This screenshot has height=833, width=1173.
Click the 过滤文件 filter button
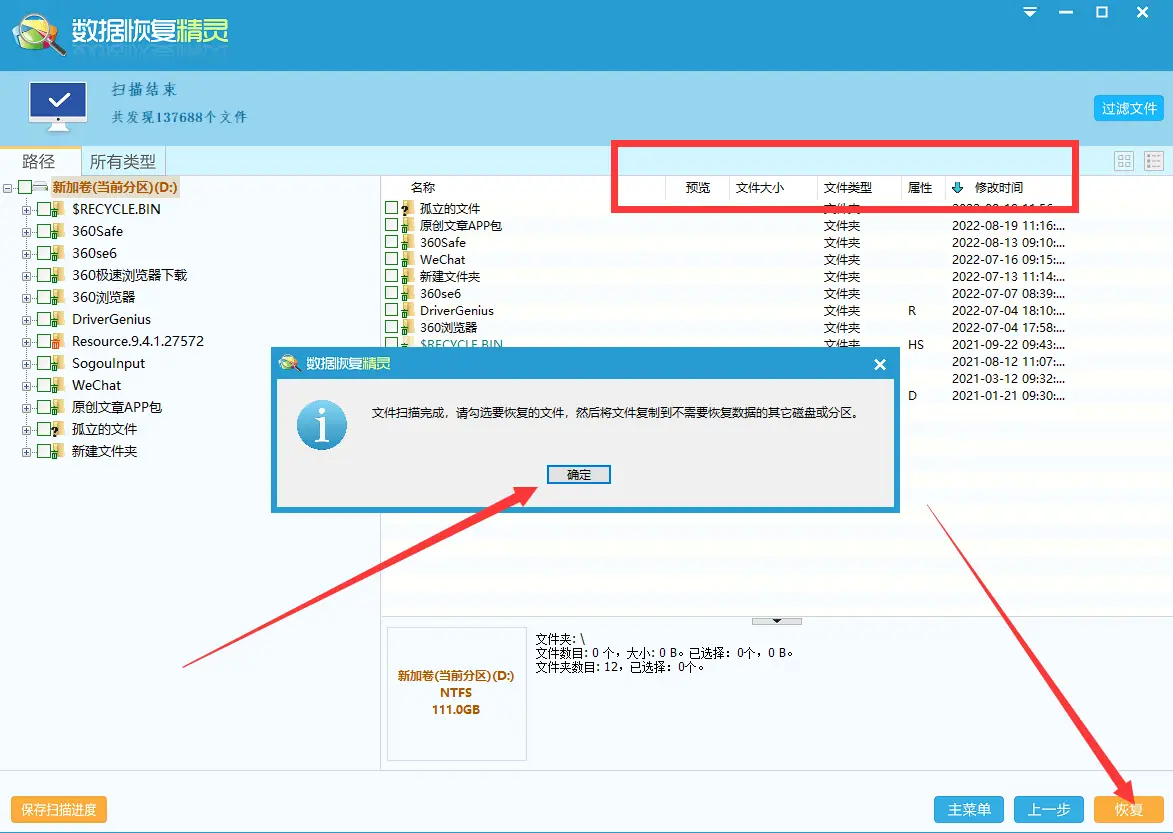click(x=1128, y=108)
